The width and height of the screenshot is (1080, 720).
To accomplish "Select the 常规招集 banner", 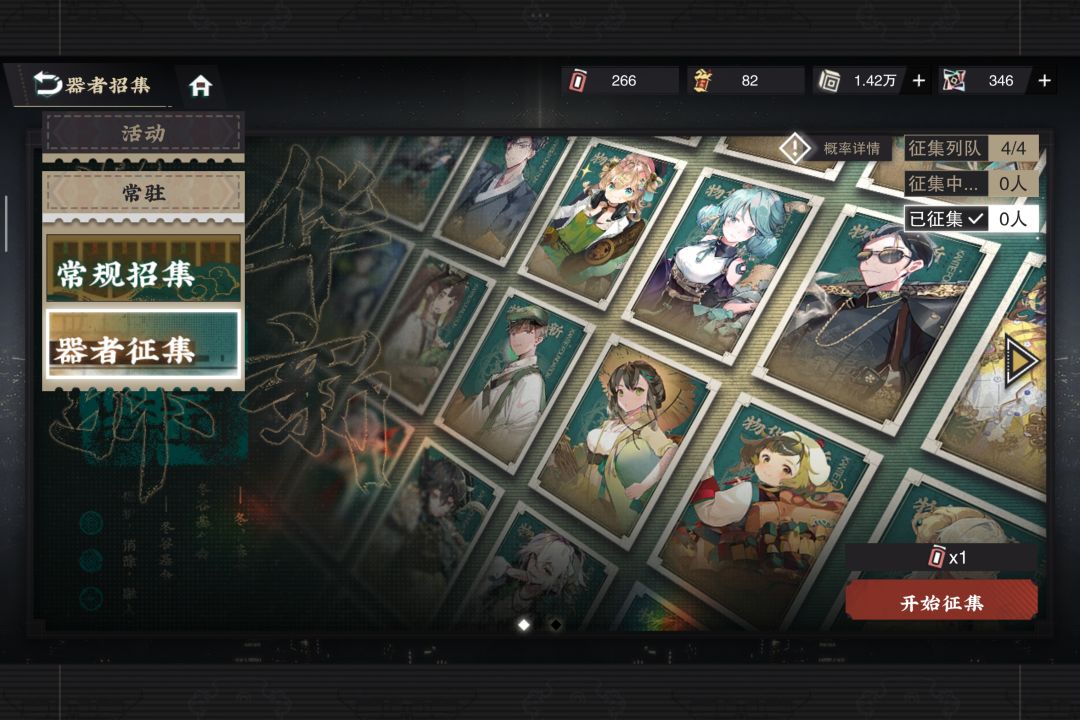I will 143,269.
